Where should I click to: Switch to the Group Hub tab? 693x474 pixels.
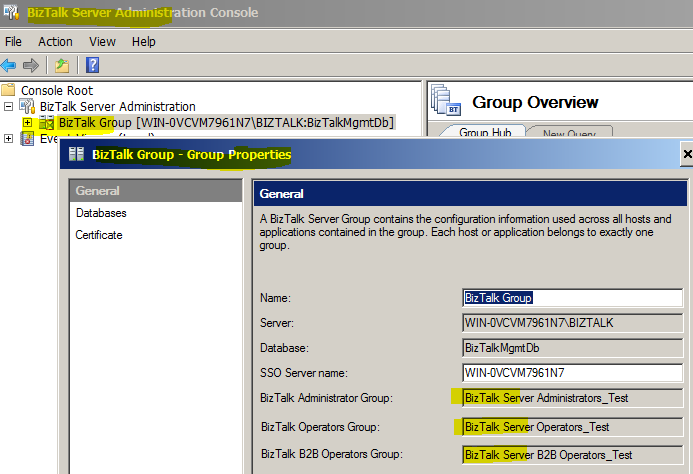485,132
